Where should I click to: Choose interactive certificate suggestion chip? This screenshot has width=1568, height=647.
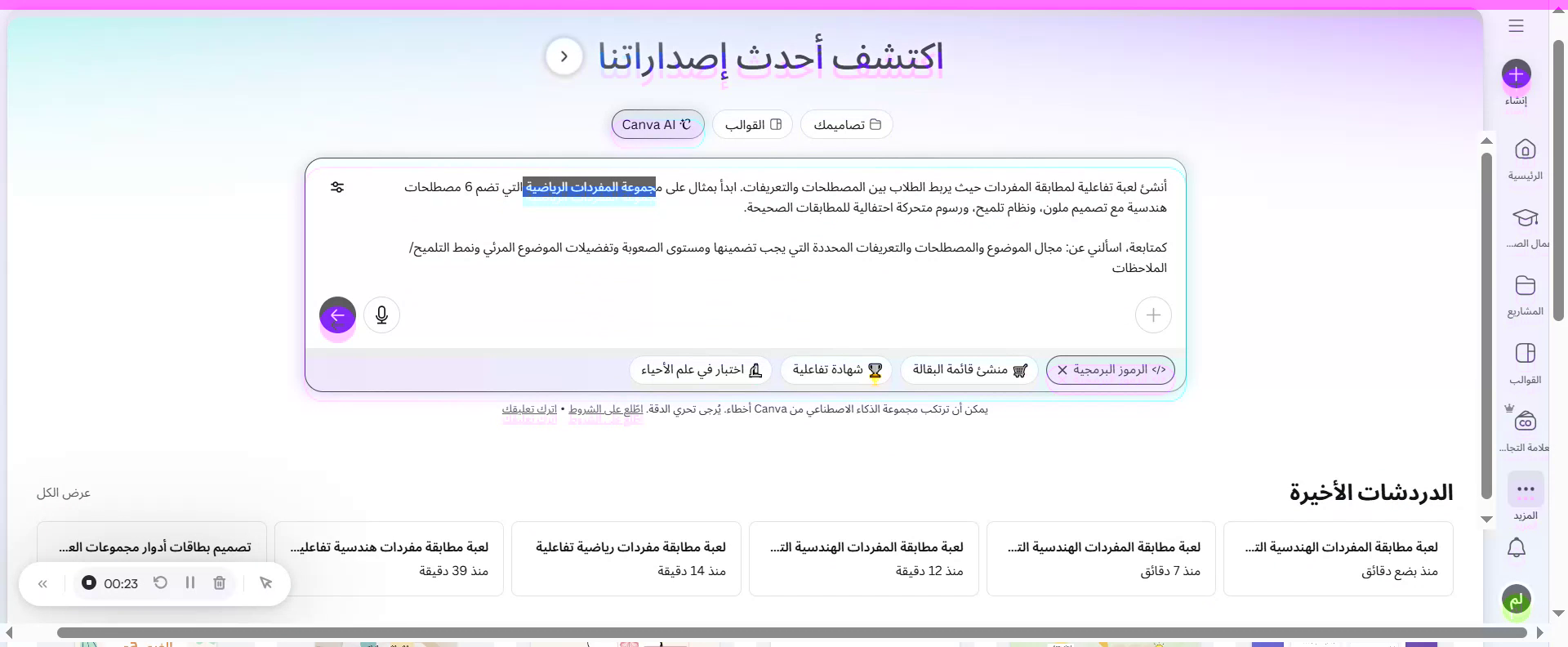pos(836,370)
